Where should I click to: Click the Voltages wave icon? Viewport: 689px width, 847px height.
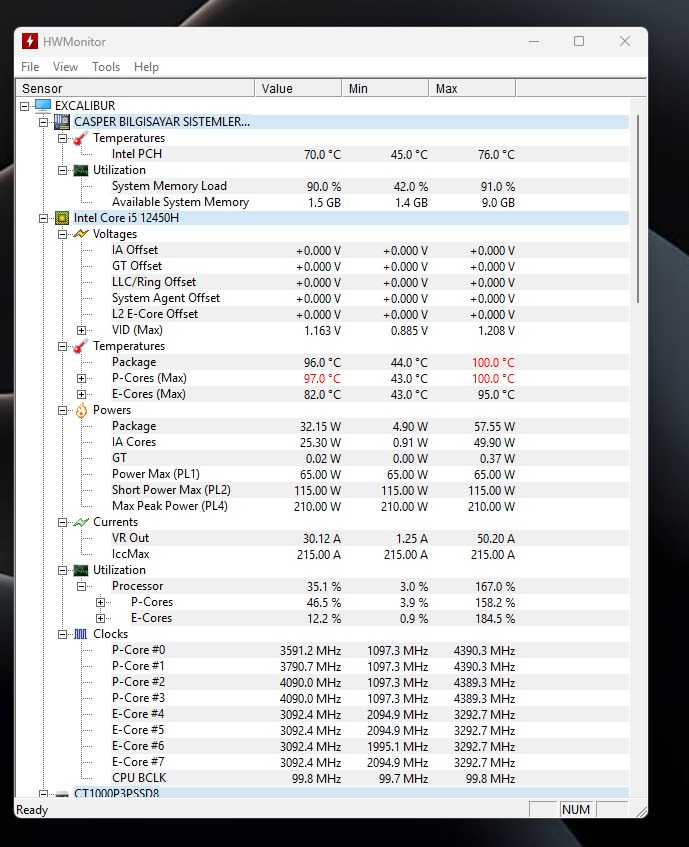pos(80,234)
